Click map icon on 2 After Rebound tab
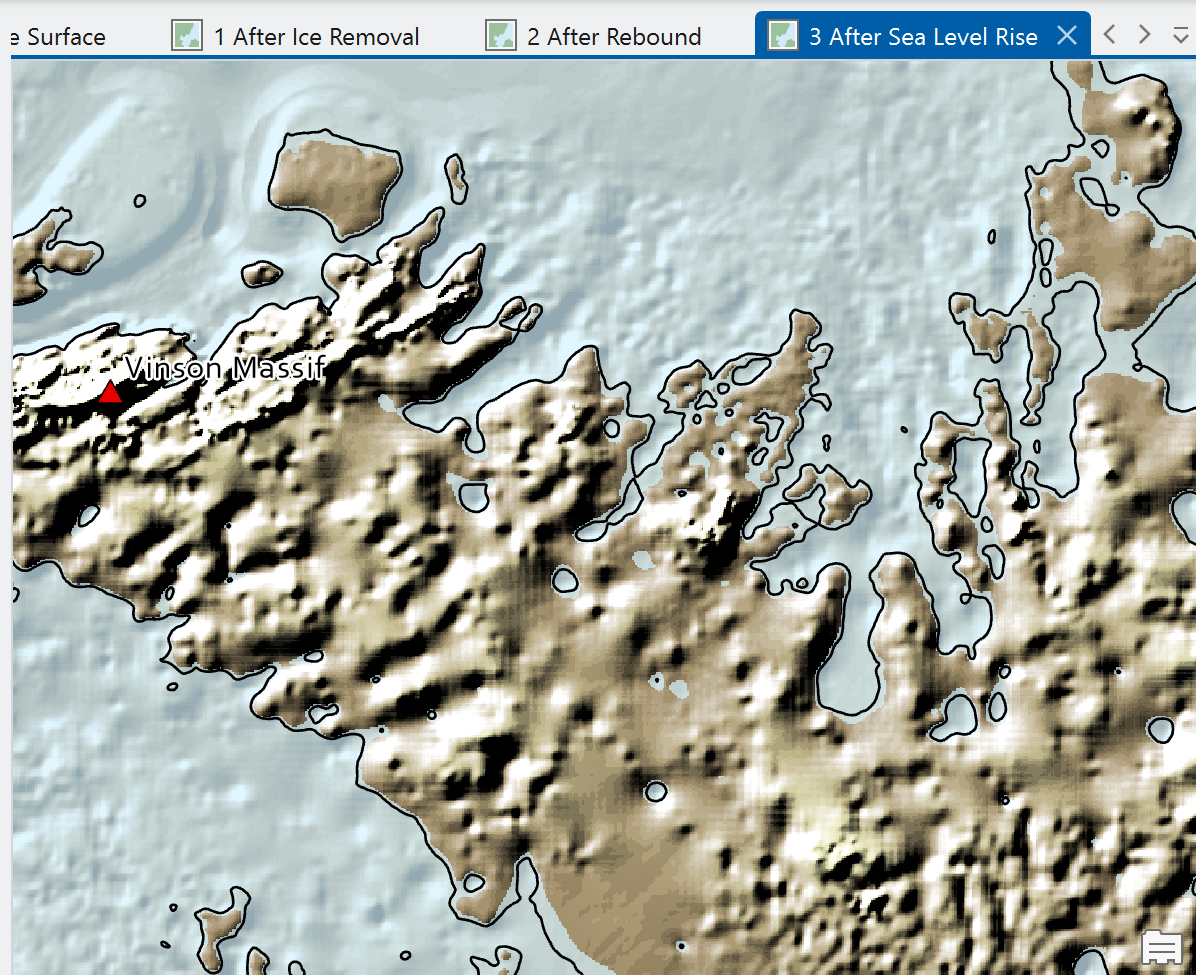The image size is (1196, 975). (501, 35)
